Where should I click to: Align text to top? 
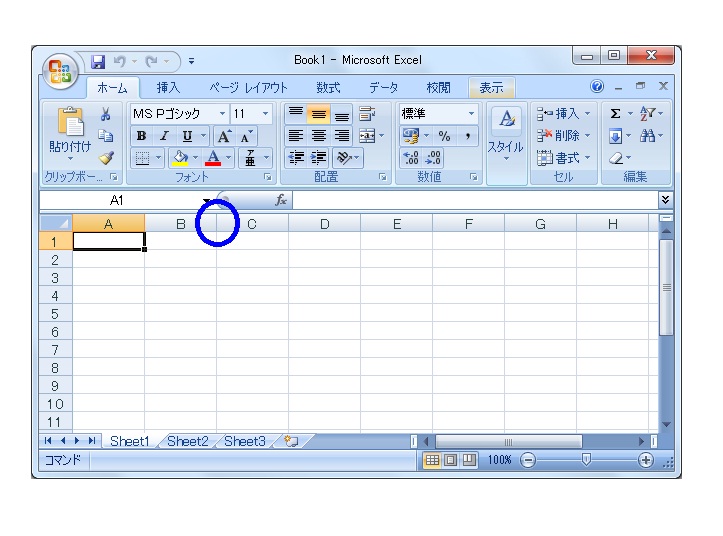click(296, 113)
